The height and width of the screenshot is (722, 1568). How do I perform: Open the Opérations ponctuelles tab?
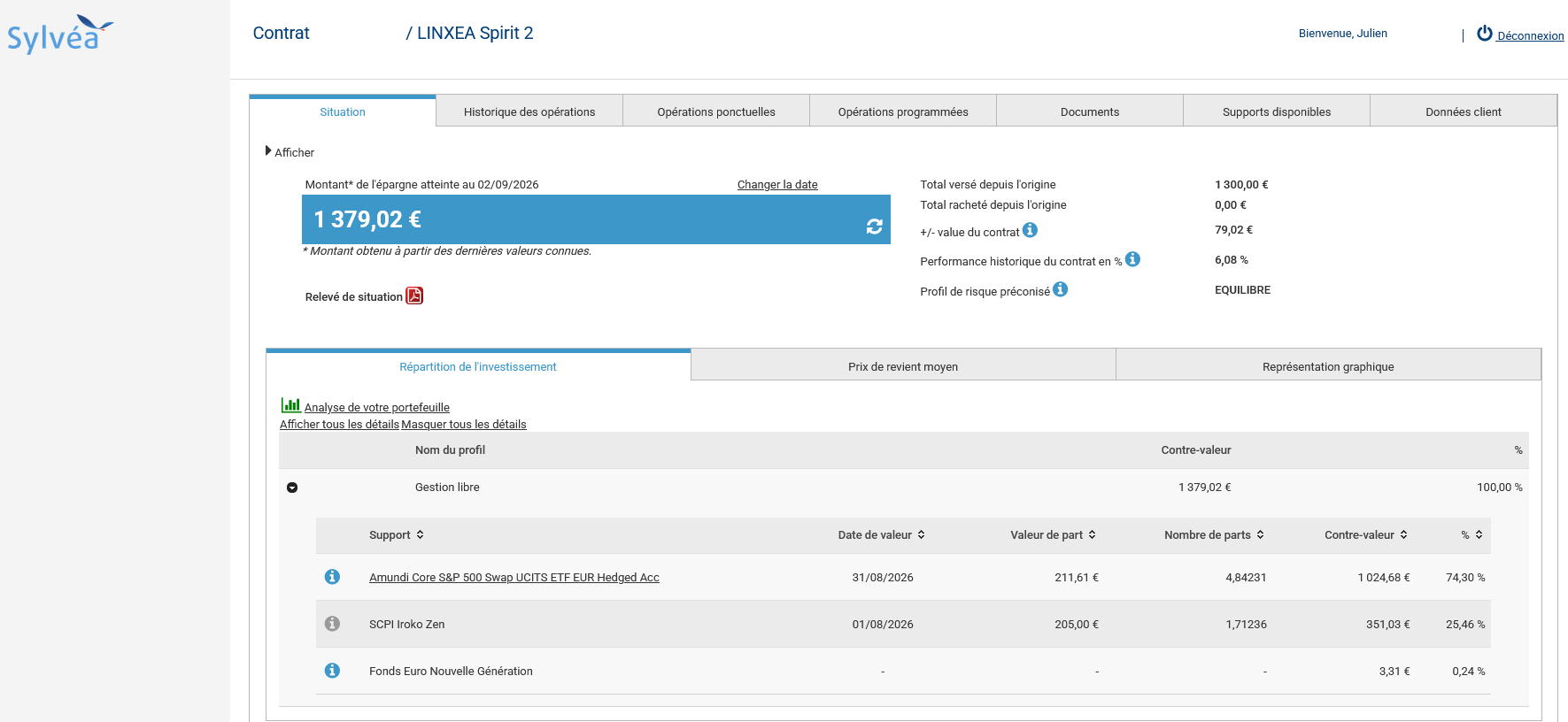pos(716,111)
